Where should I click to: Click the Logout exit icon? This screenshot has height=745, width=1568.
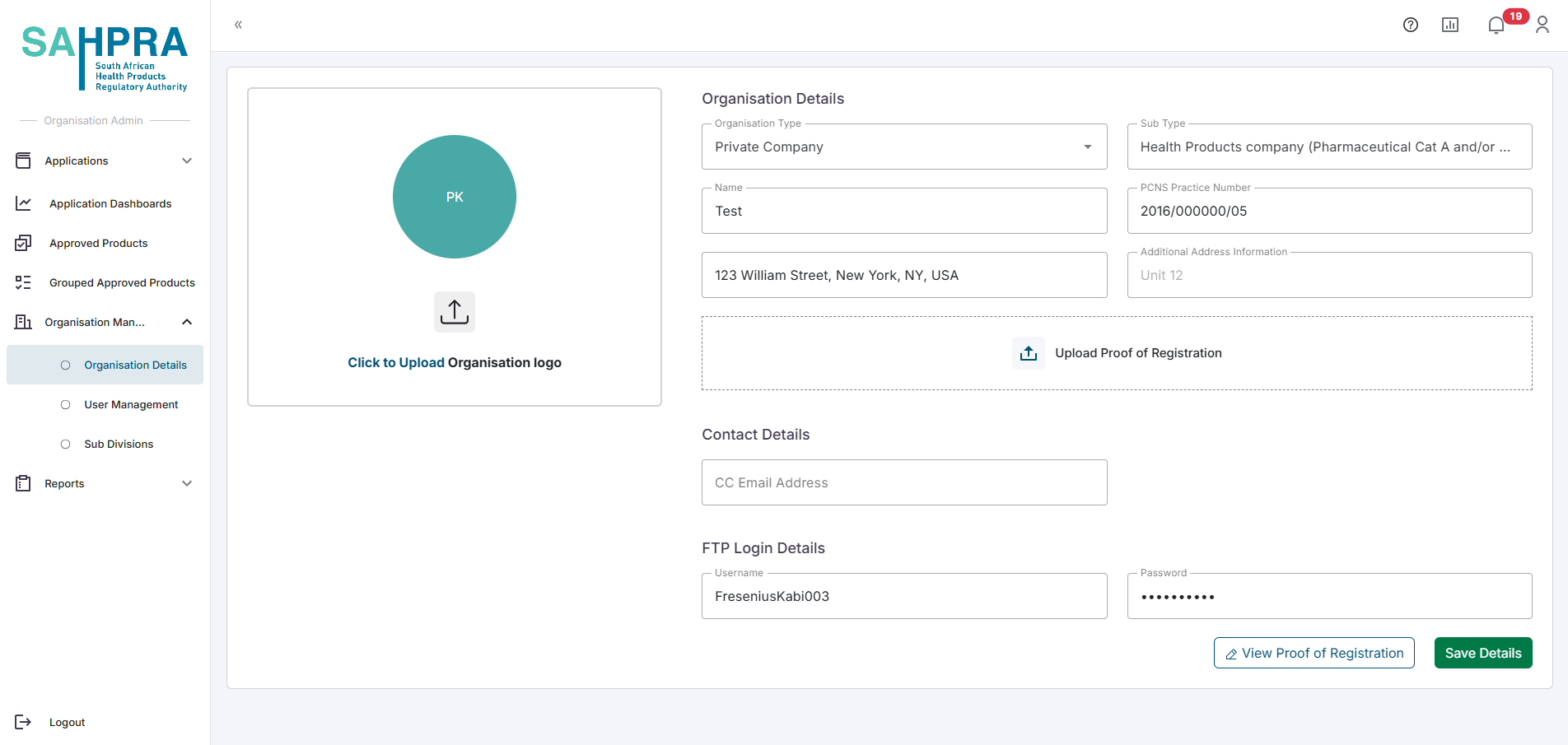[x=24, y=722]
